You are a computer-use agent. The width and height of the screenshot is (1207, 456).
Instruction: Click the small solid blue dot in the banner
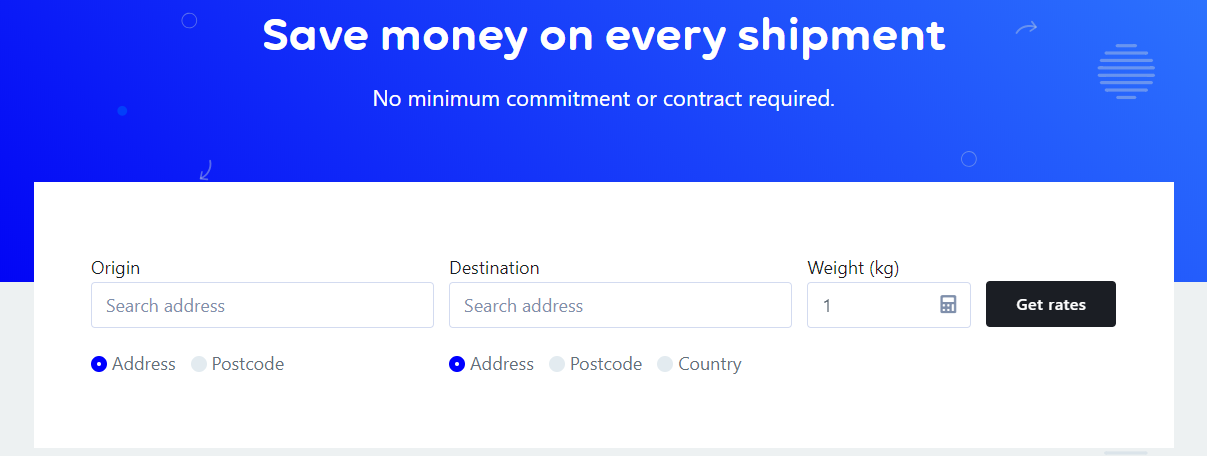[x=122, y=111]
